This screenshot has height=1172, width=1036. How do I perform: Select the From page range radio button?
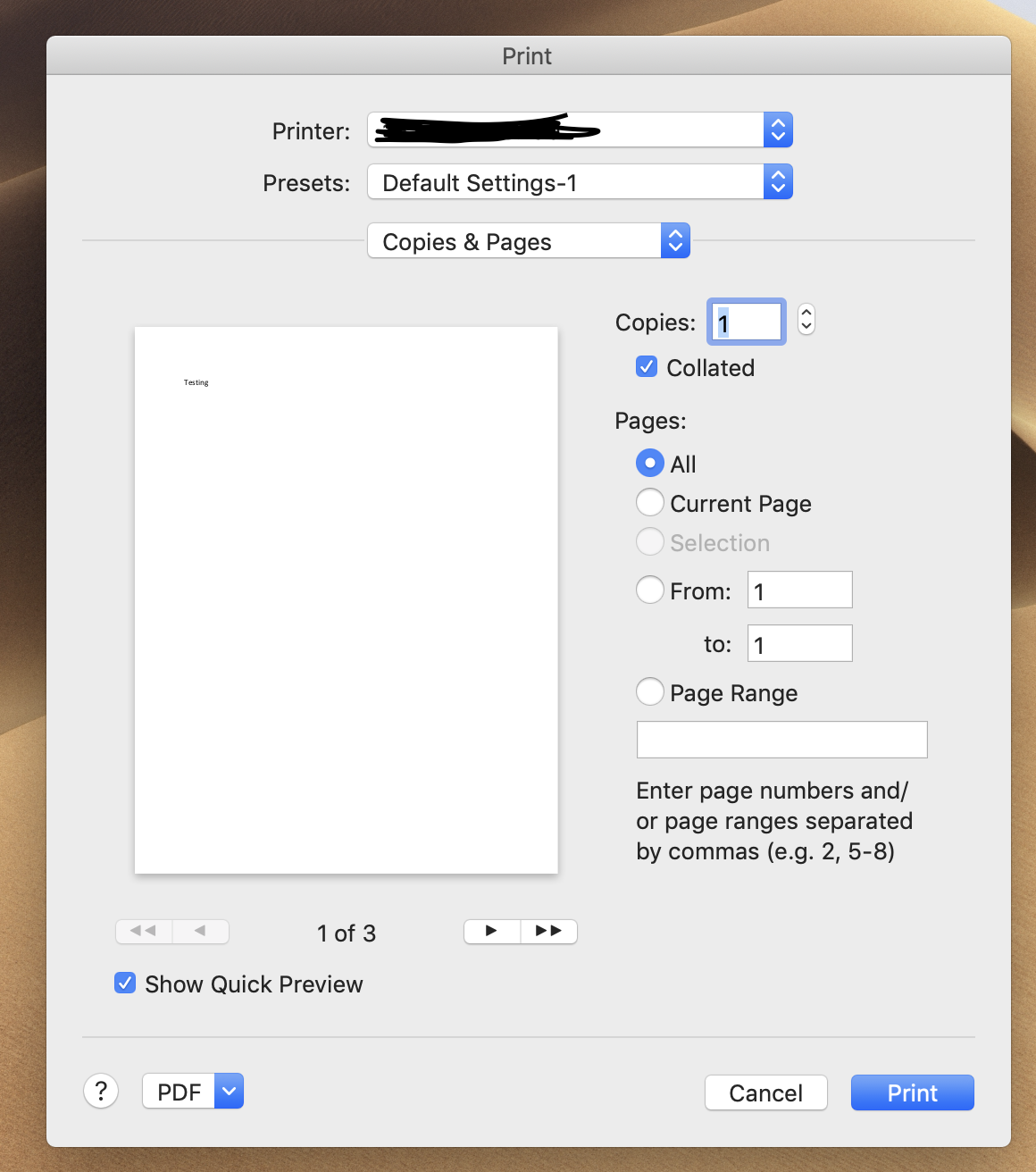(649, 590)
